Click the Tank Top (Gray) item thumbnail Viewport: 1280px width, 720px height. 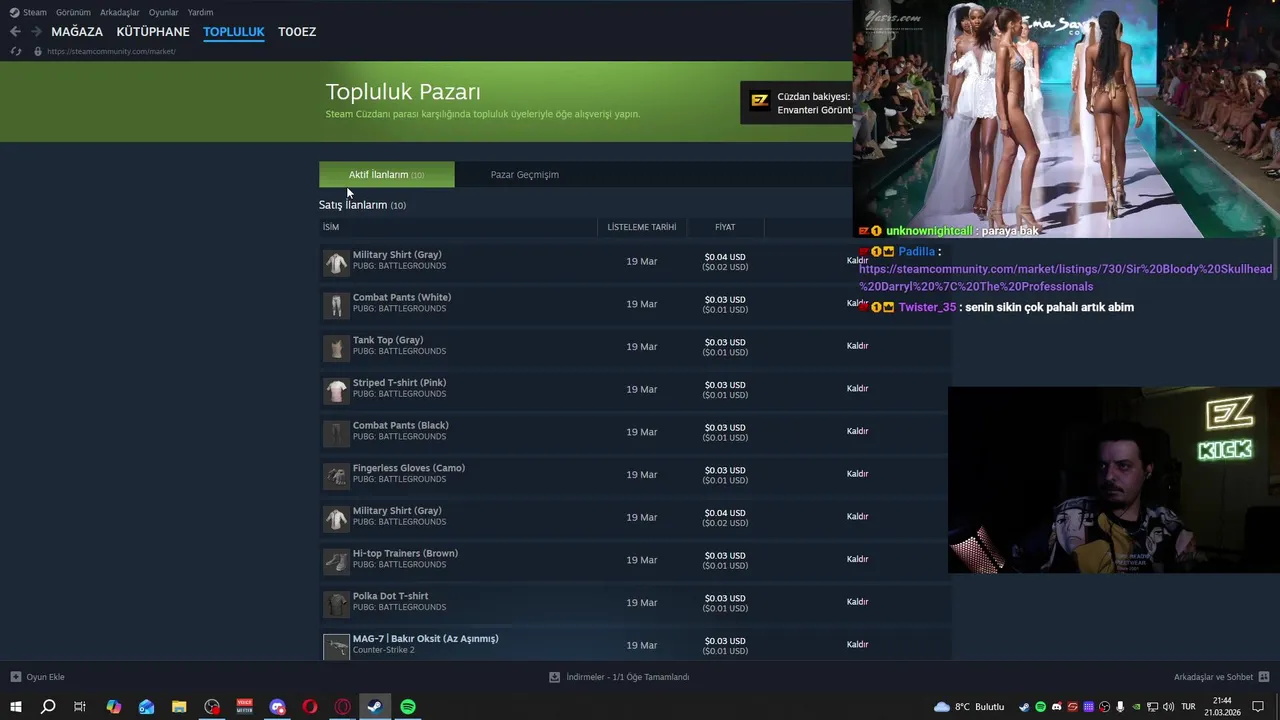tap(336, 347)
